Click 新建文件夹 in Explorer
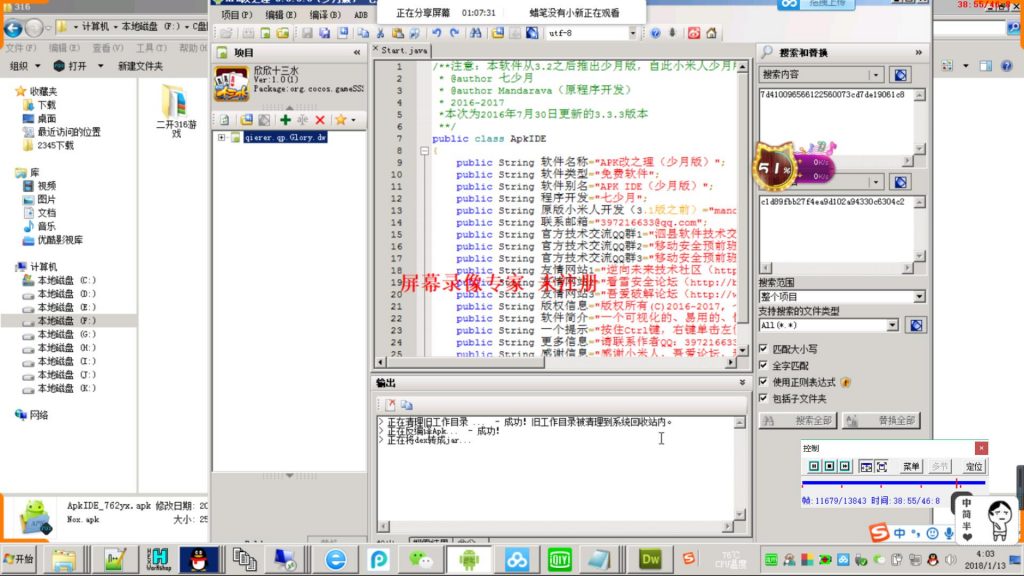Screen dimensions: 1024x576 (x=140, y=66)
